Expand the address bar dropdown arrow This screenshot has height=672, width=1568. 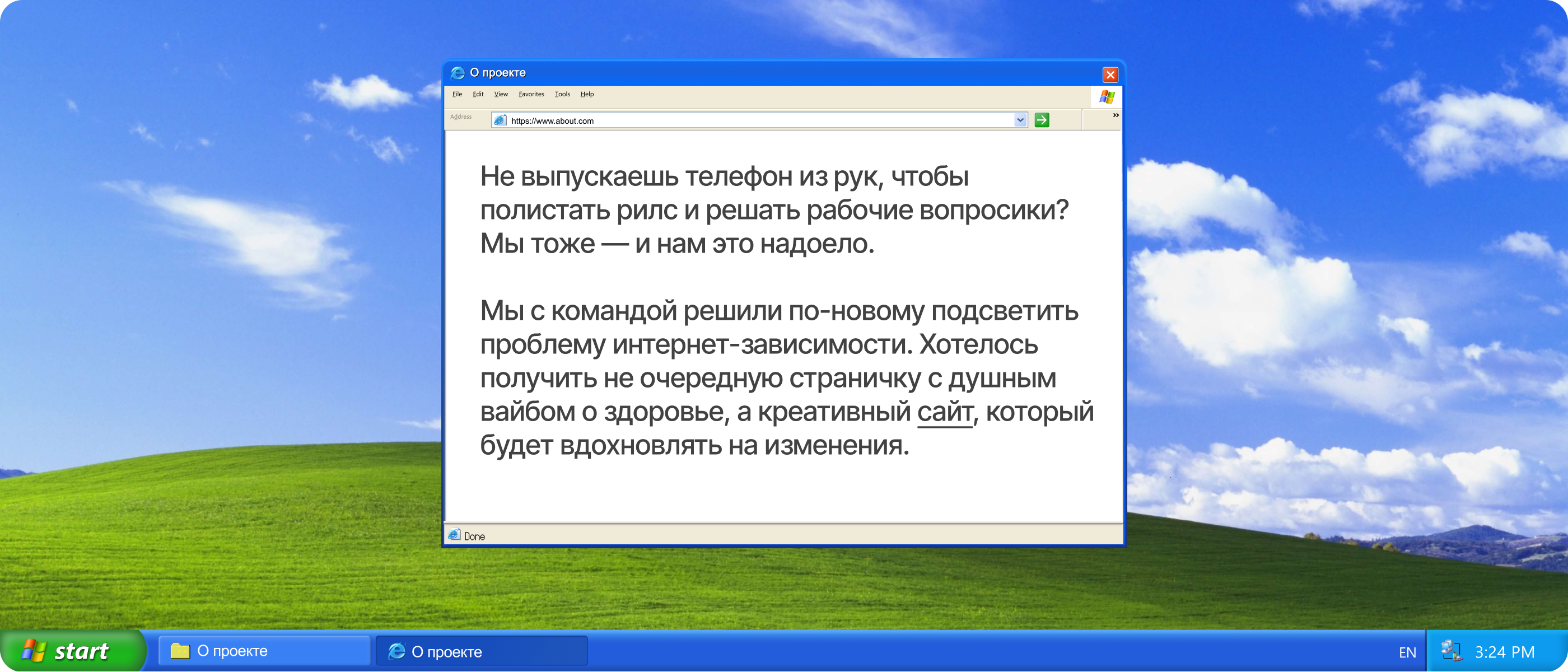(x=1020, y=120)
